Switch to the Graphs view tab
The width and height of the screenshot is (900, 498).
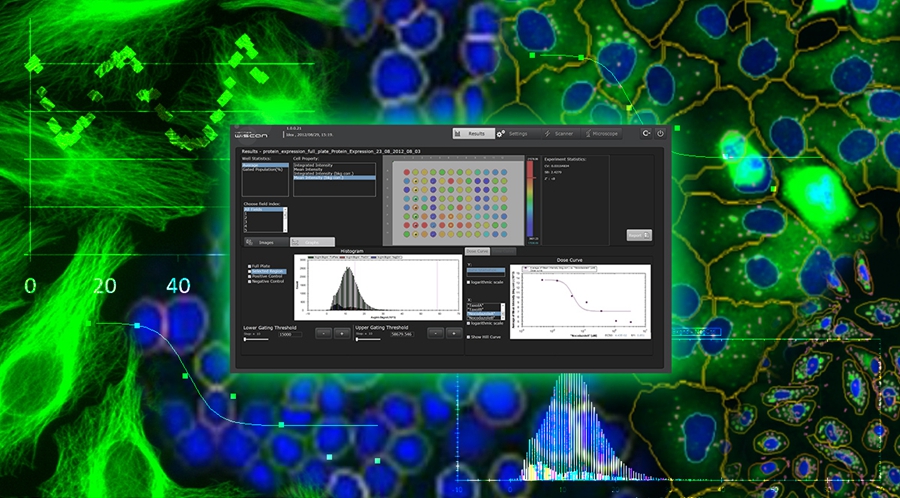312,242
